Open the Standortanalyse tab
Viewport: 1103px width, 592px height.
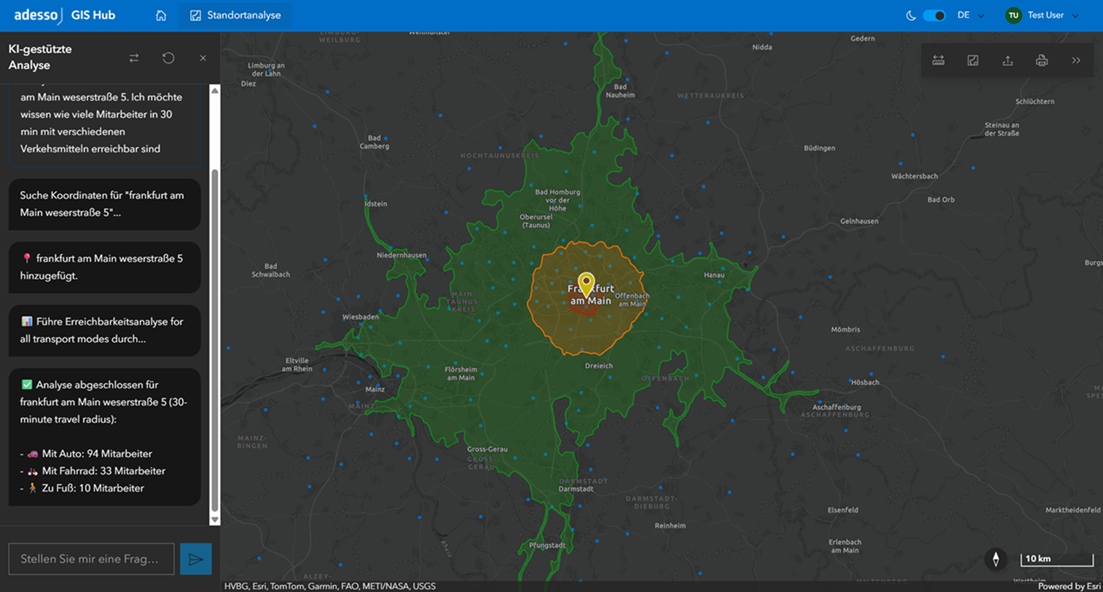pyautogui.click(x=235, y=15)
